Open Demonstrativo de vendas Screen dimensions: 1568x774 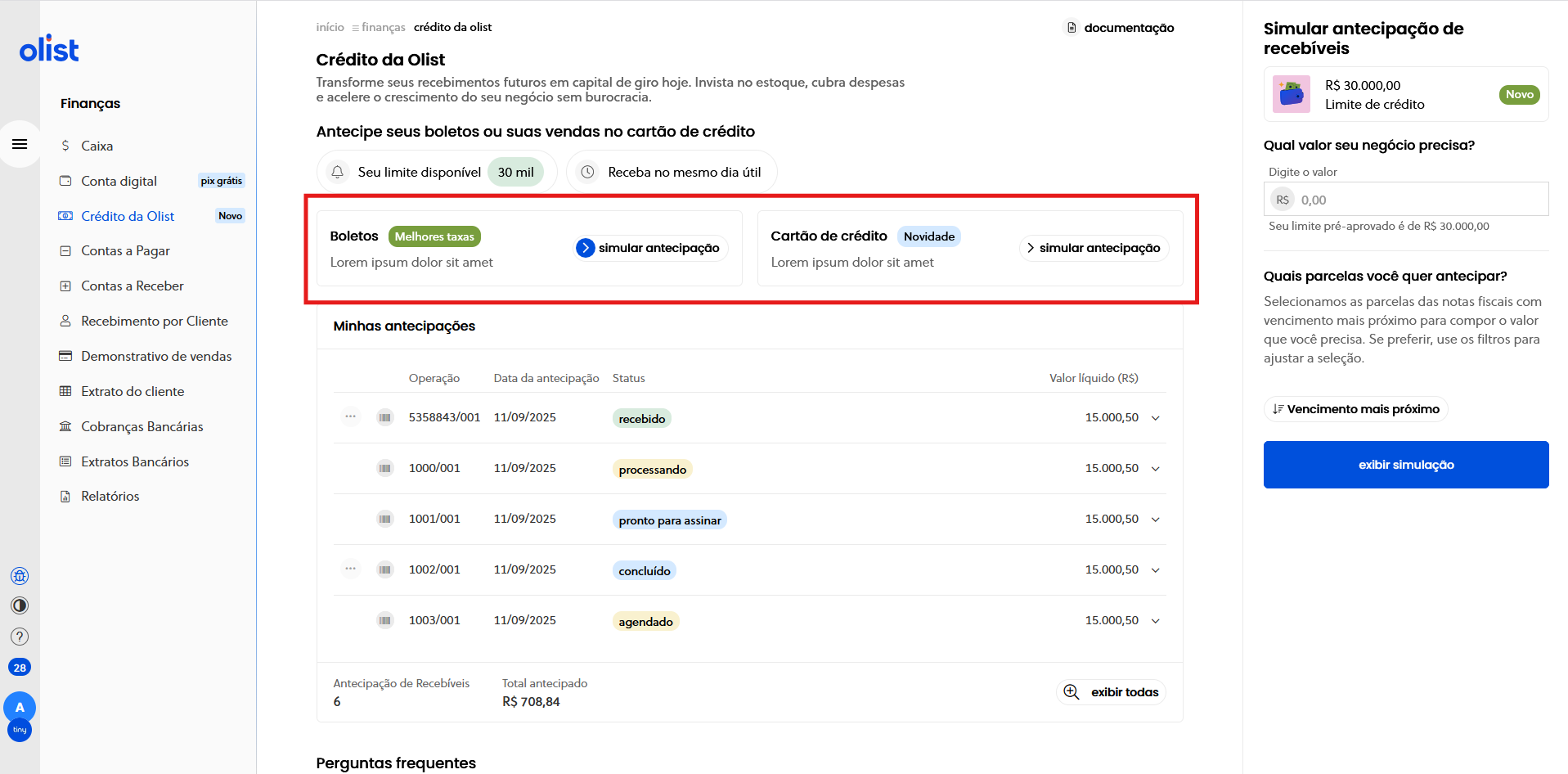pyautogui.click(x=156, y=356)
